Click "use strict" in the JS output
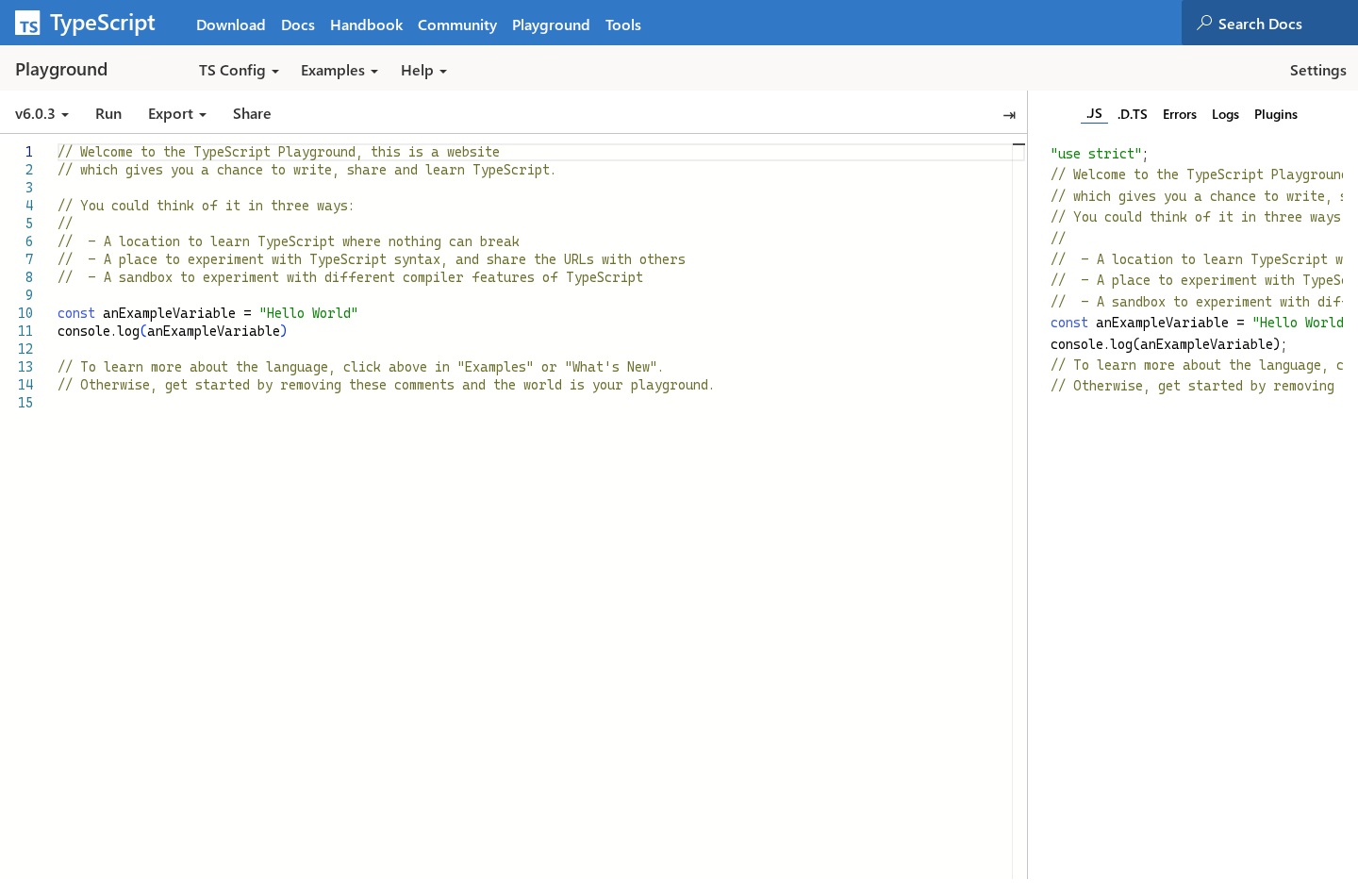This screenshot has height=896, width=1358. [x=1096, y=154]
